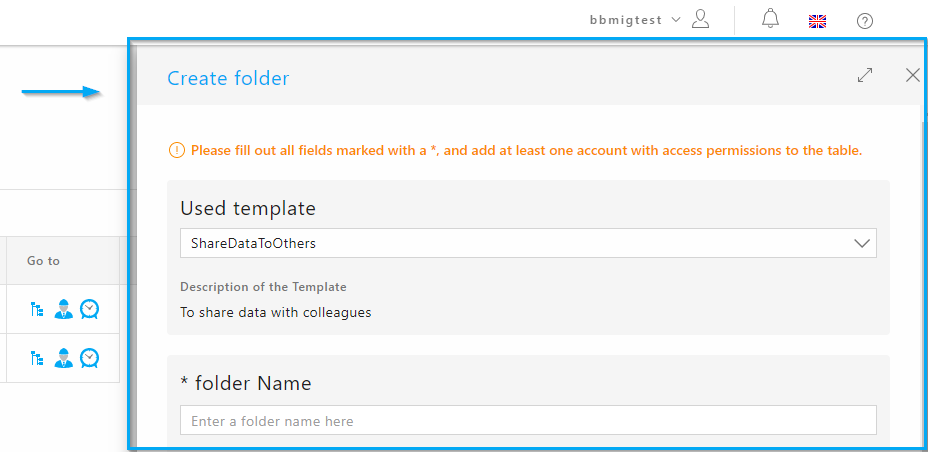Image resolution: width=928 pixels, height=452 pixels.
Task: Click the person icon in first row
Action: pos(63,309)
